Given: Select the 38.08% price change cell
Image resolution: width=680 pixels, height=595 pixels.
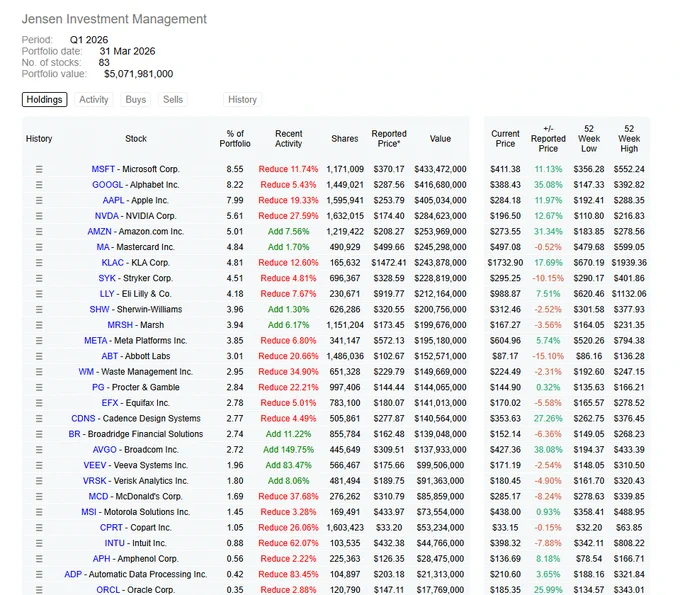Looking at the screenshot, I should [x=548, y=450].
